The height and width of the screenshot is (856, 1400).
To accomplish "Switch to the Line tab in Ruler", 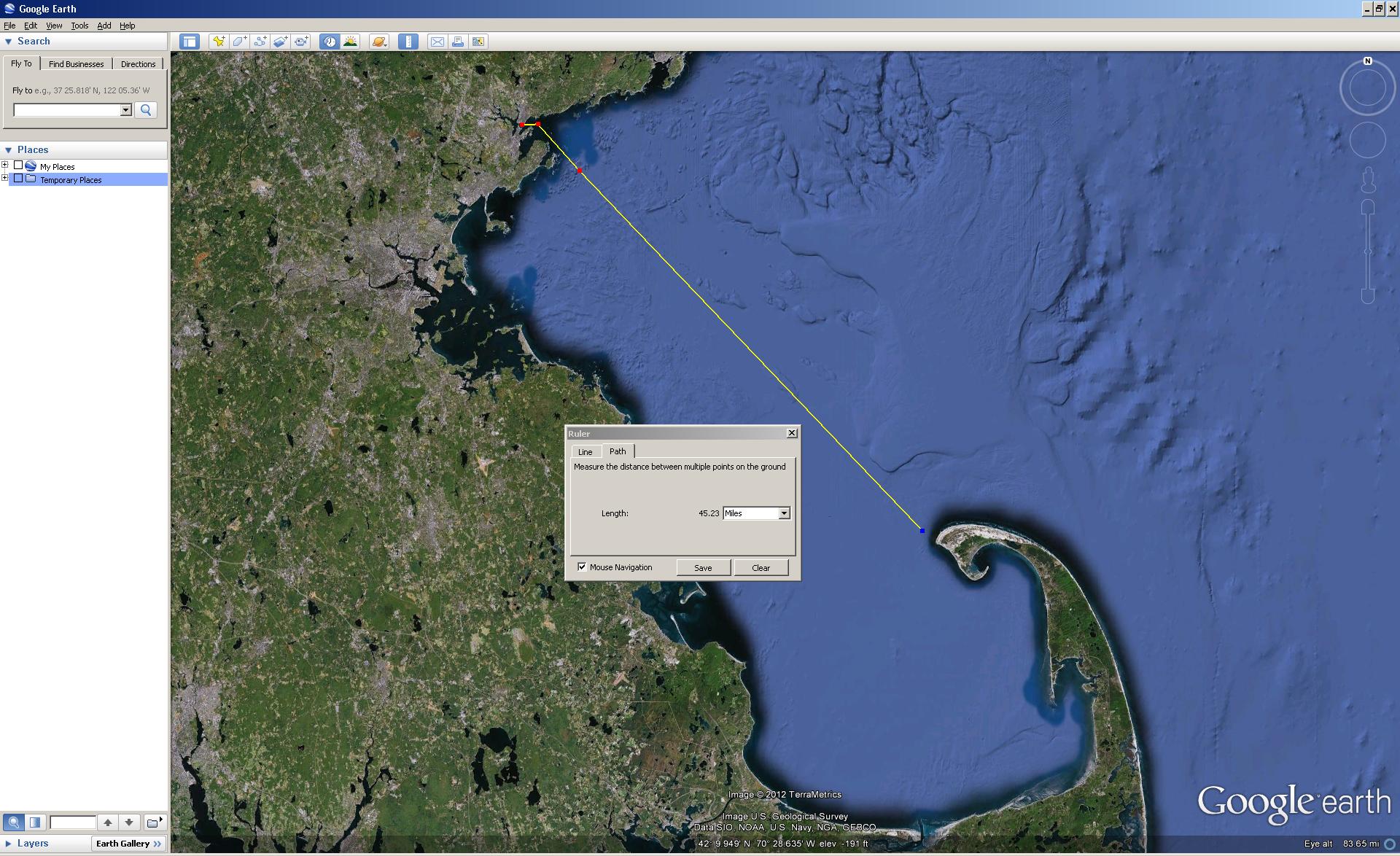I will coord(585,451).
